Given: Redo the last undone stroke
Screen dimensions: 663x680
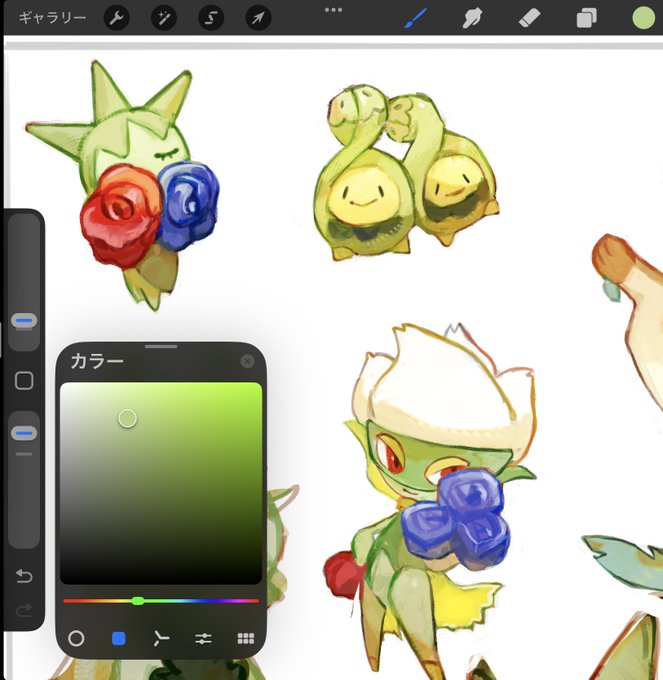Looking at the screenshot, I should point(24,610).
